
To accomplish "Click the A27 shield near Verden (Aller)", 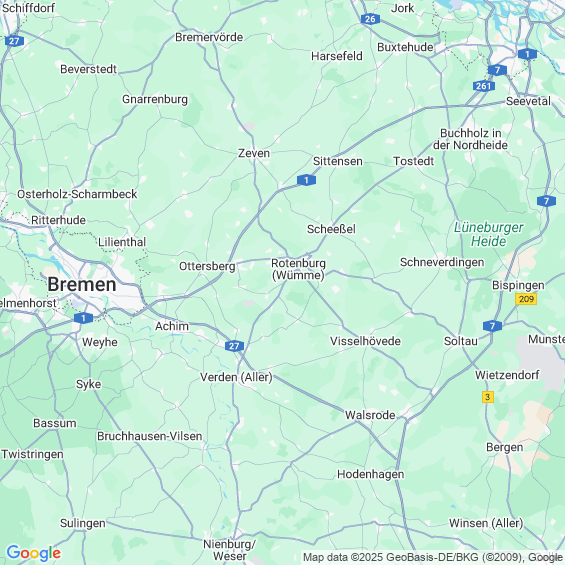I will click(x=234, y=346).
